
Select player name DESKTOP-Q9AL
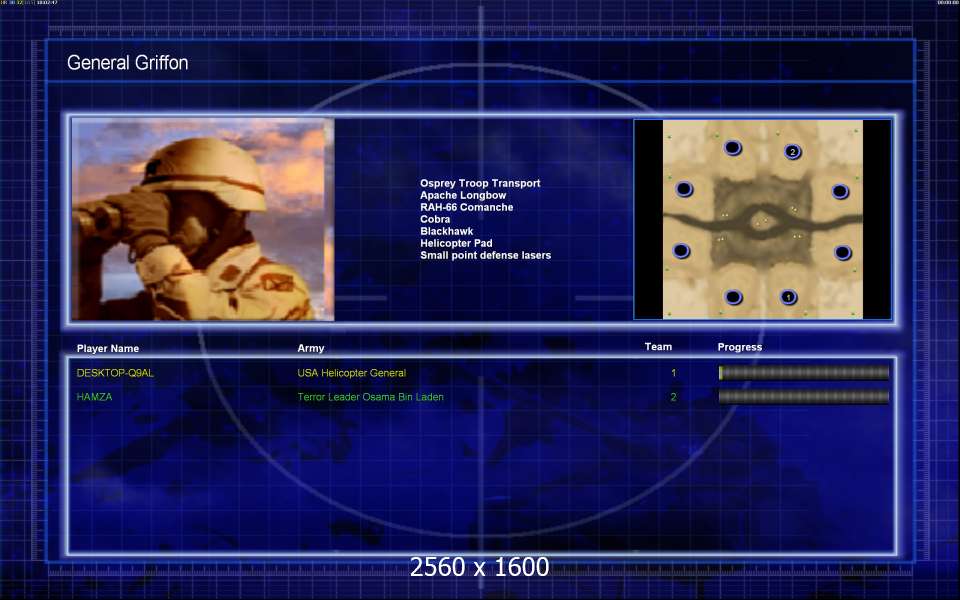(115, 373)
